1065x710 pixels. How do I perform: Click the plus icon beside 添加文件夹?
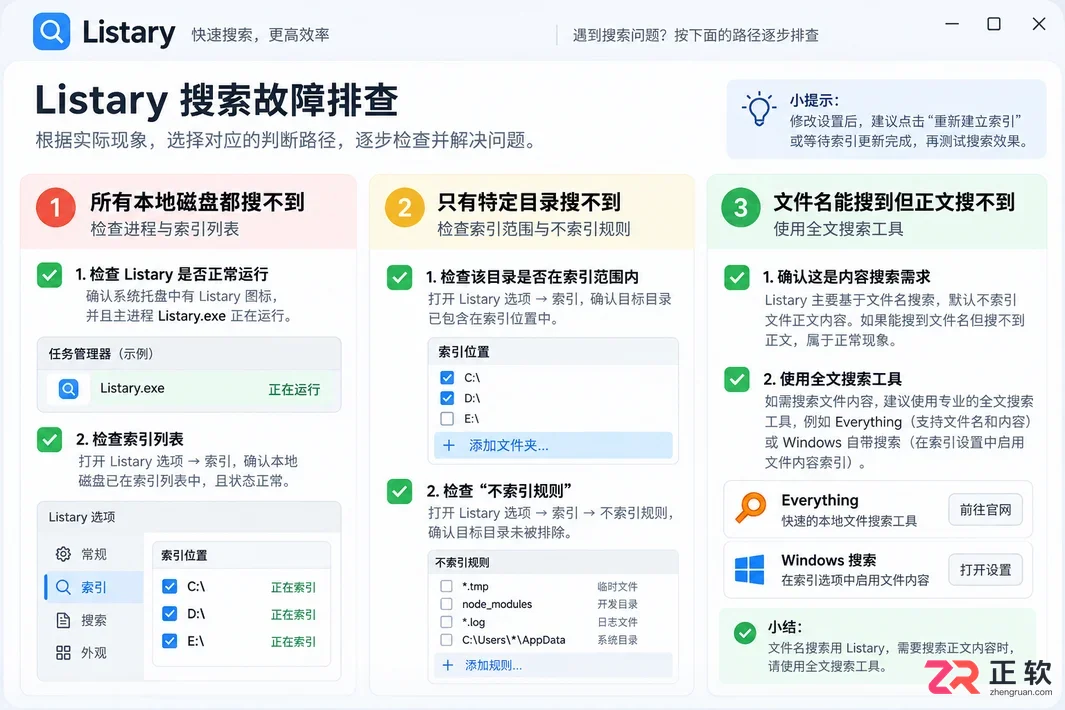tap(448, 446)
